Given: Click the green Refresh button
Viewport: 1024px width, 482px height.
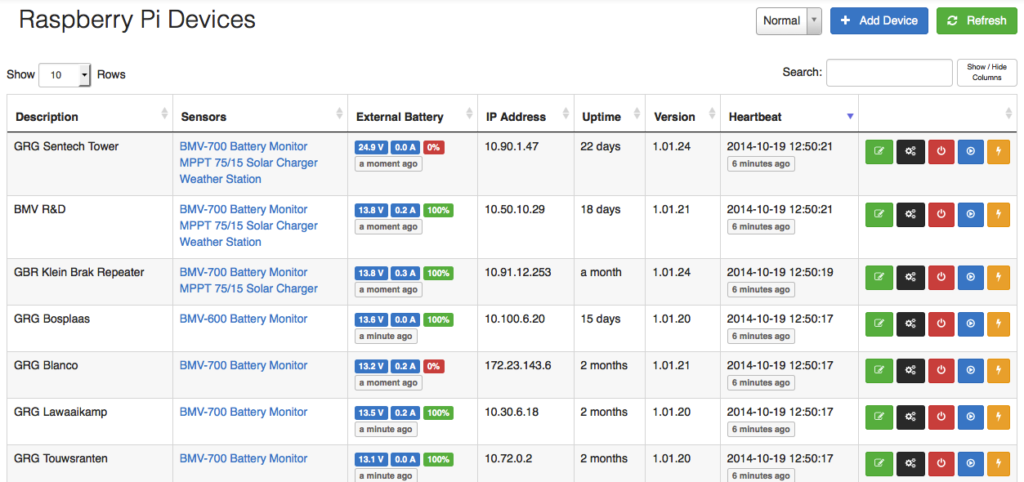Looking at the screenshot, I should click(x=976, y=21).
